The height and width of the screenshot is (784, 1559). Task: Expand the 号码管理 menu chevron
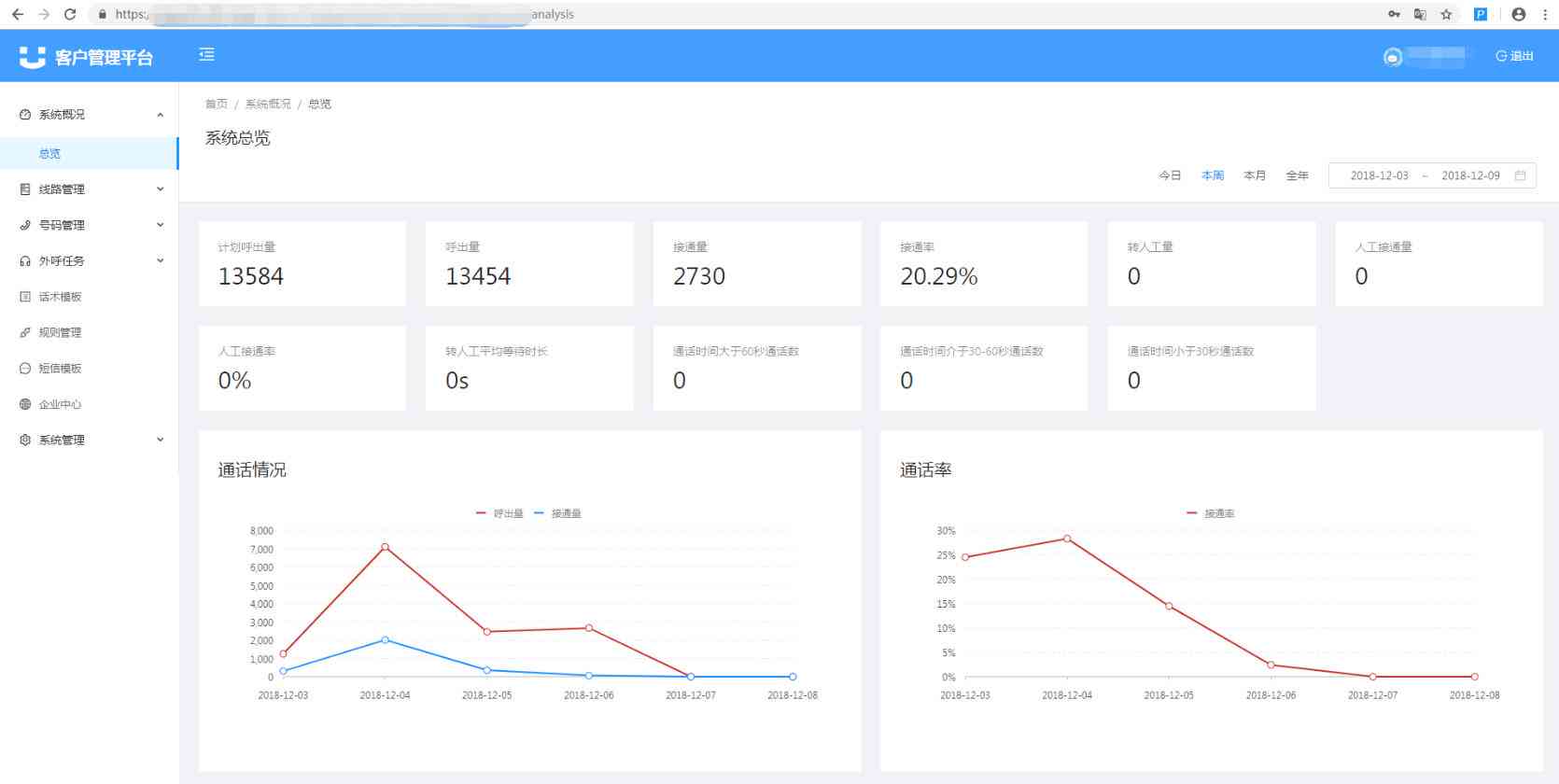[160, 225]
